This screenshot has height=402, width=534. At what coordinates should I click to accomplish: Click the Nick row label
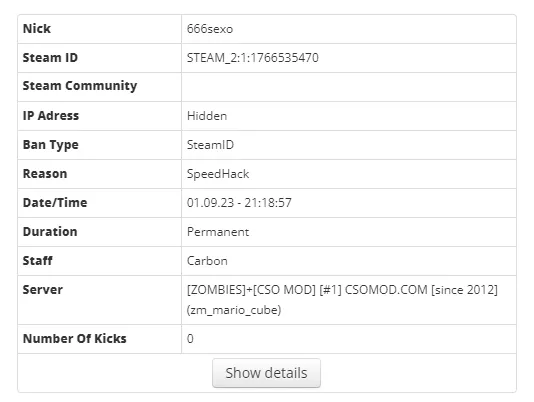[37, 29]
